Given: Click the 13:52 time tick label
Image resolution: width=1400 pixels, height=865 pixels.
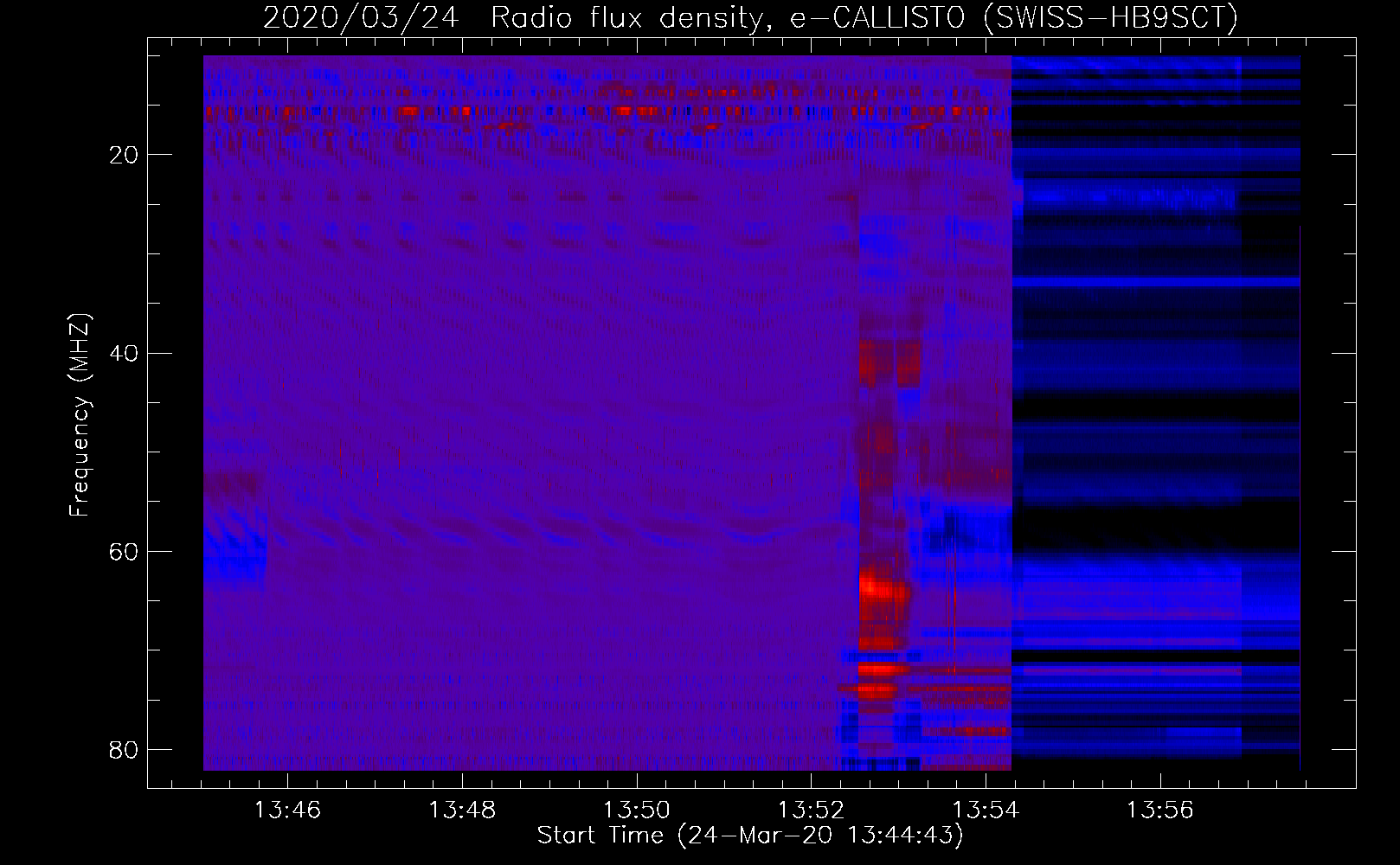Looking at the screenshot, I should pyautogui.click(x=812, y=811).
